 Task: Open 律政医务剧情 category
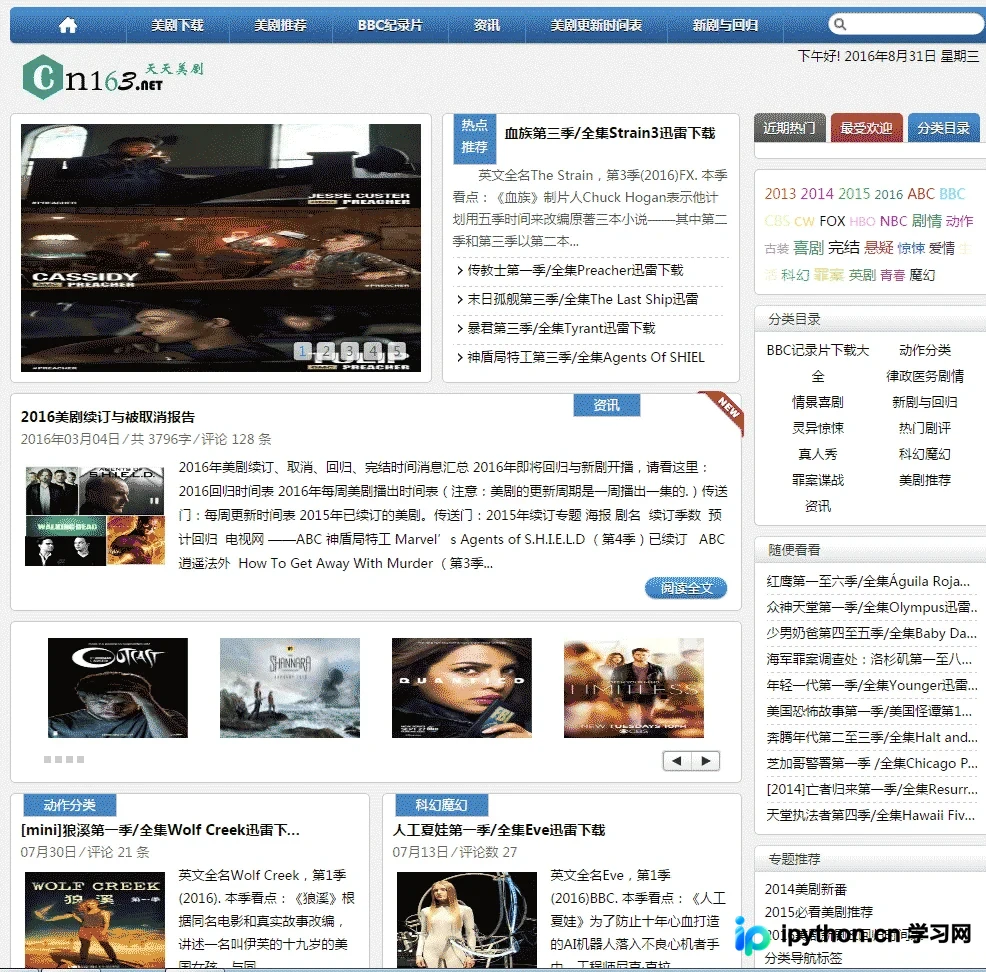tap(925, 376)
